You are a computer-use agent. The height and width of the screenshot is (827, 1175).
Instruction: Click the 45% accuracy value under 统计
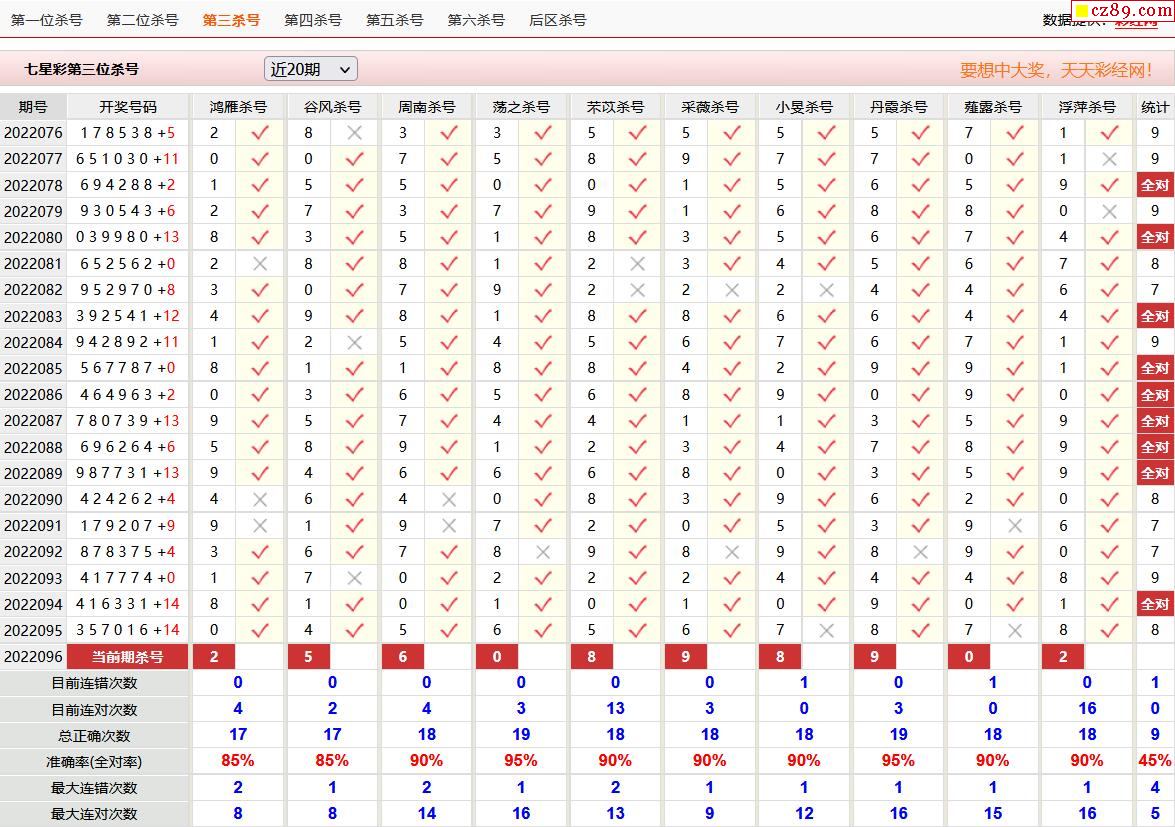click(1155, 761)
